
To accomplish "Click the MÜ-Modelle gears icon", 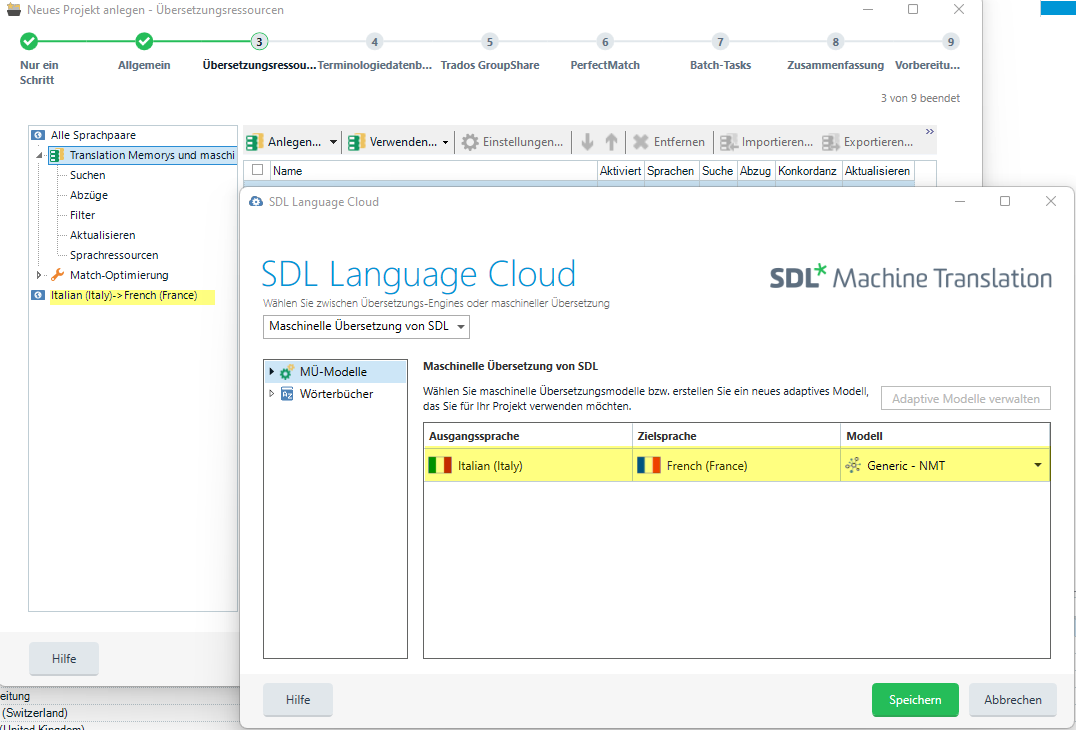I will 287,372.
